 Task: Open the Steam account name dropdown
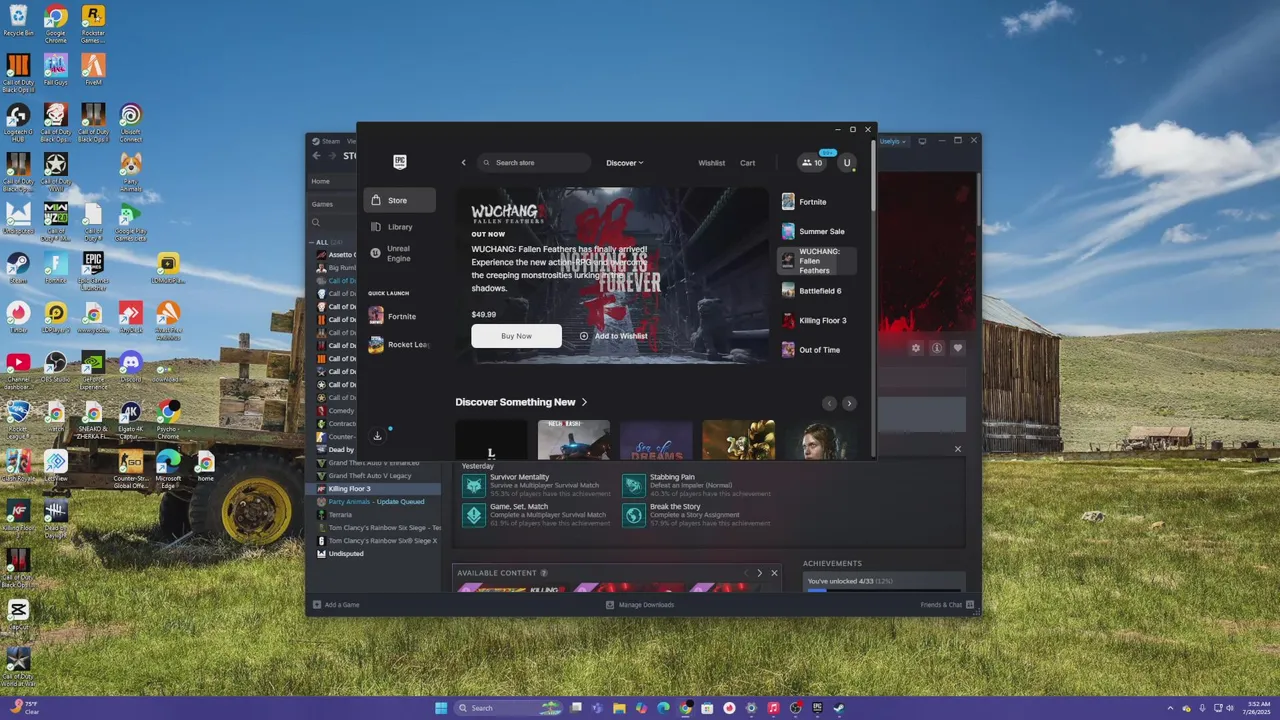pos(892,141)
